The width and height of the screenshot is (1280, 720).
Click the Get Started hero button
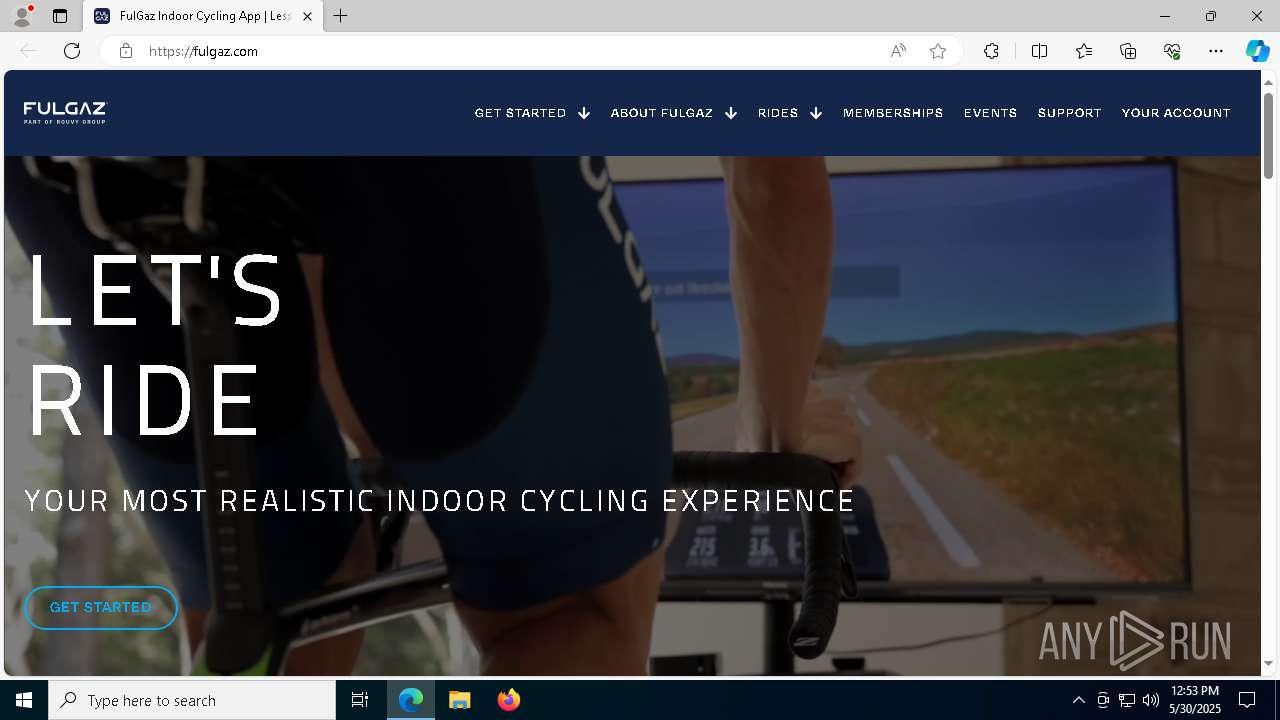pos(101,607)
